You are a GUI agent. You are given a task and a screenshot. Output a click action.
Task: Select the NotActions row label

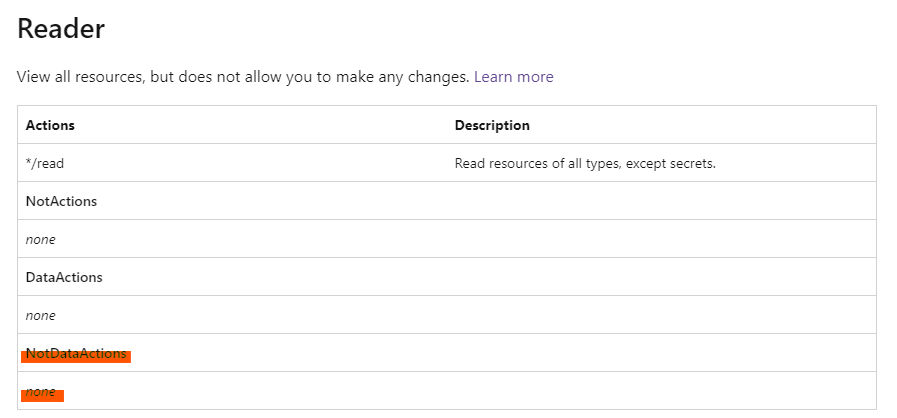(61, 201)
